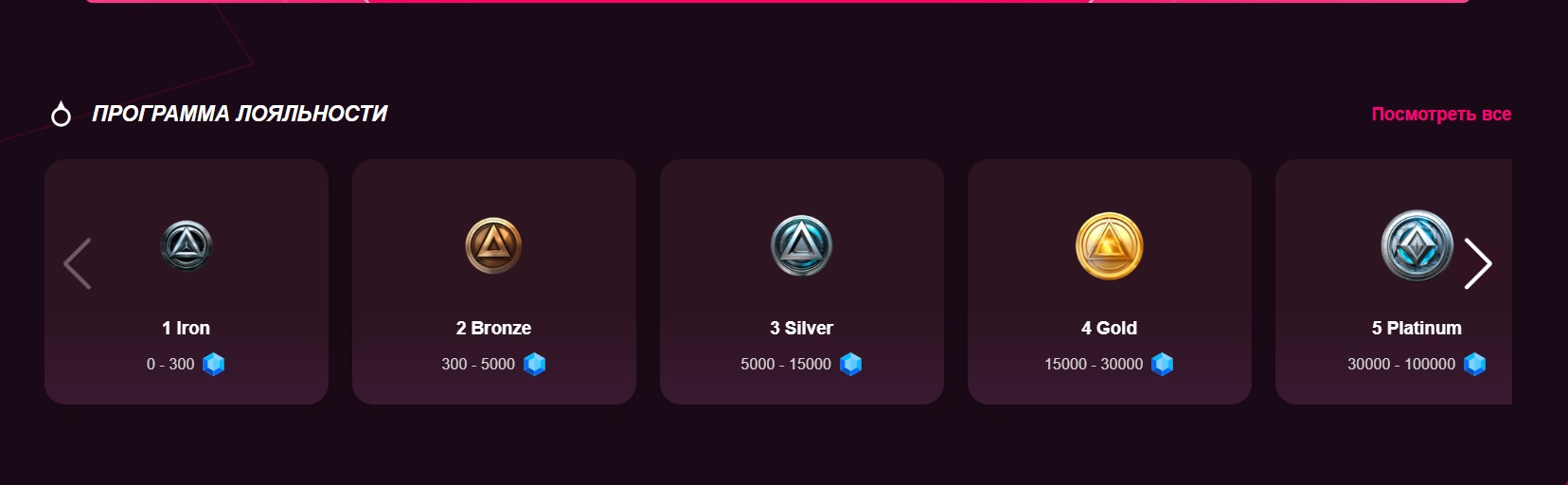The width and height of the screenshot is (1568, 485).
Task: Select the "2 Bronze" level title
Action: point(493,328)
